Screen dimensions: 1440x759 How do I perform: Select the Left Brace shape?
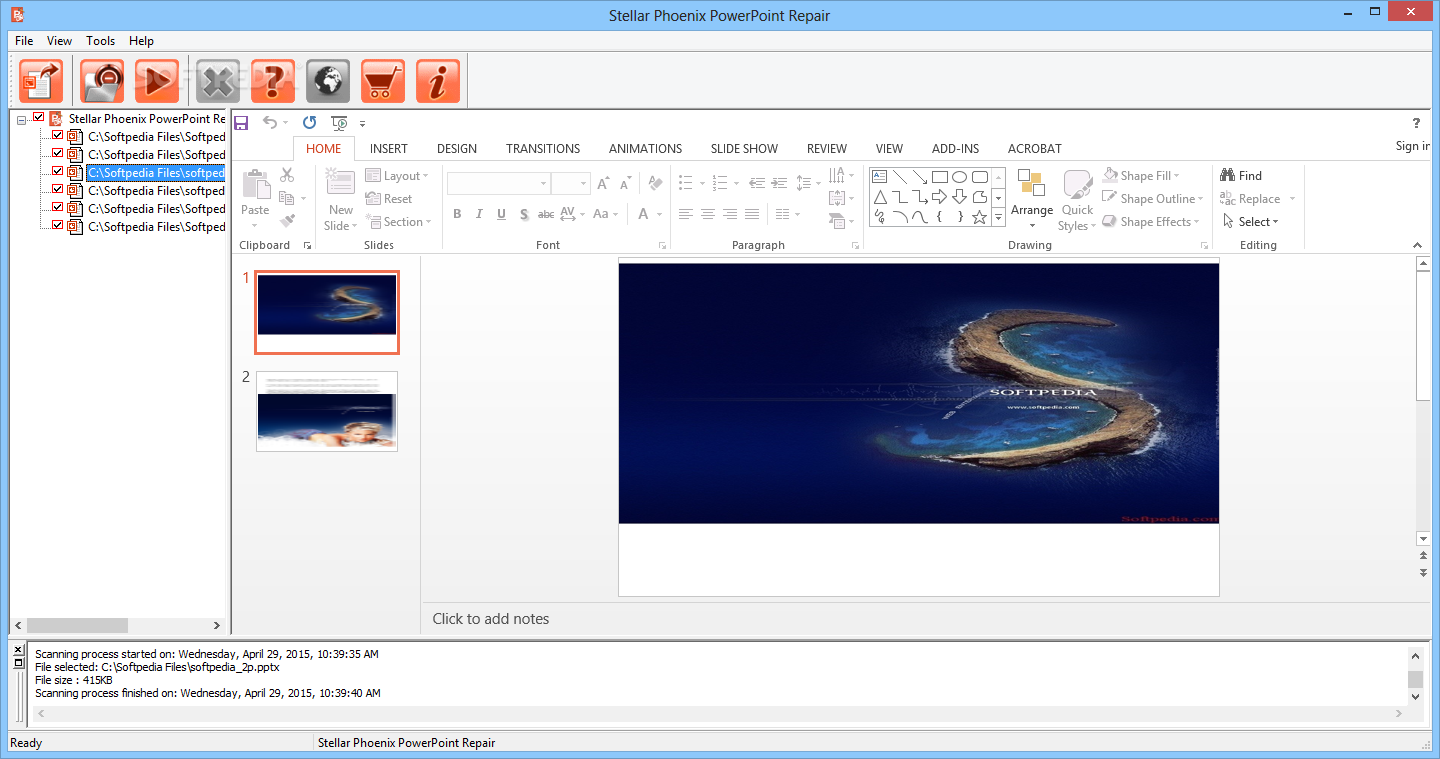(x=940, y=216)
